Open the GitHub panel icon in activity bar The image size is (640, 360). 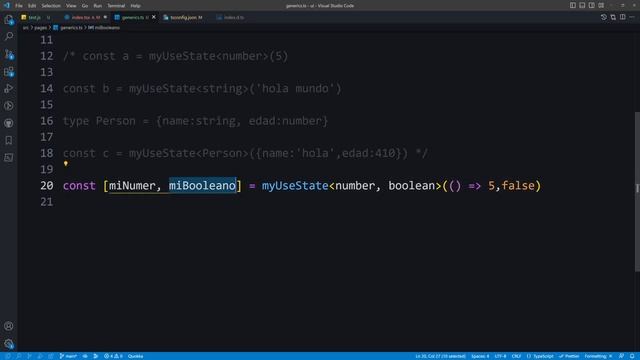tap(9, 123)
